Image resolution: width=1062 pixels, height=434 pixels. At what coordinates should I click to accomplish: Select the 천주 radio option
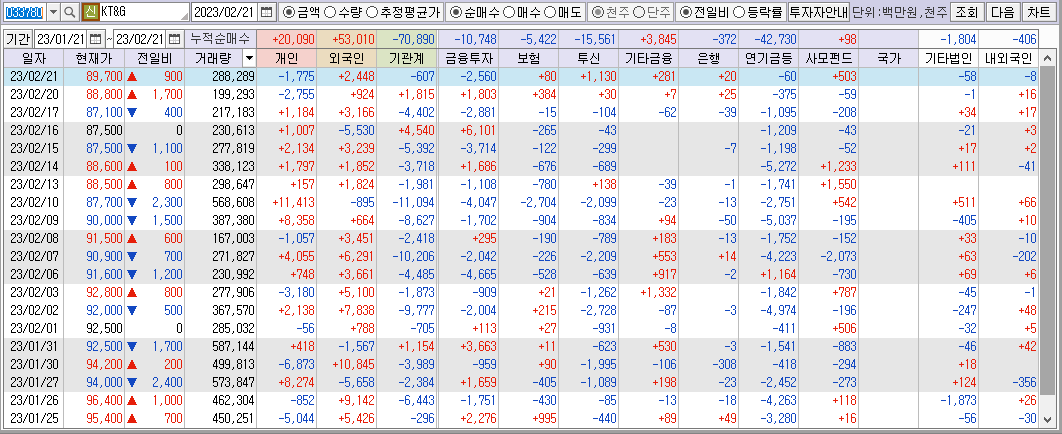[597, 12]
